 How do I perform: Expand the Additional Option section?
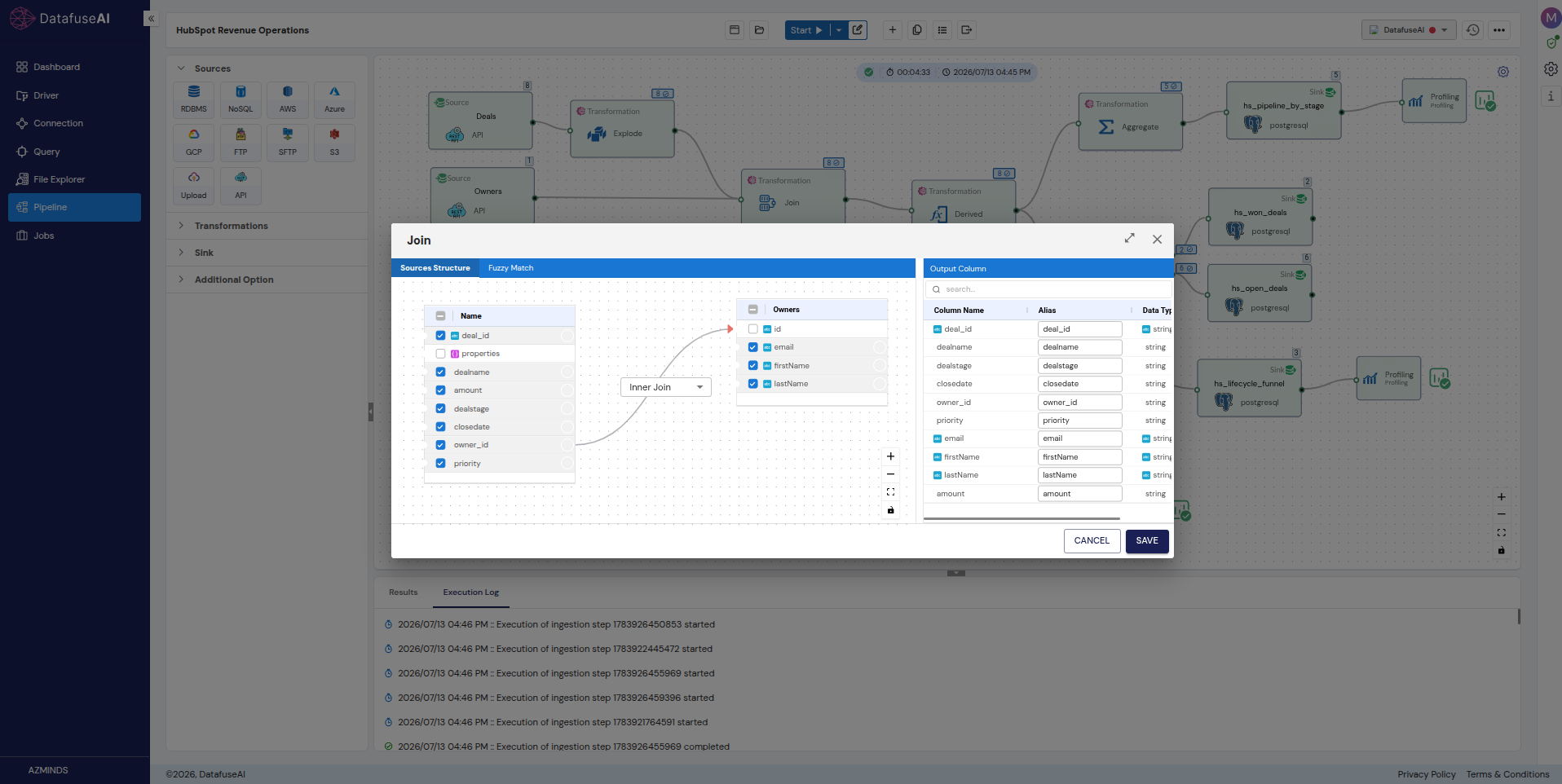[181, 280]
